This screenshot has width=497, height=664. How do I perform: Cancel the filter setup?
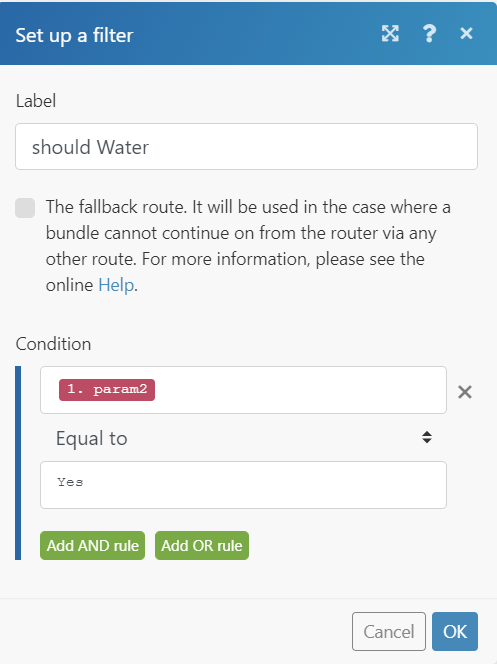click(389, 631)
